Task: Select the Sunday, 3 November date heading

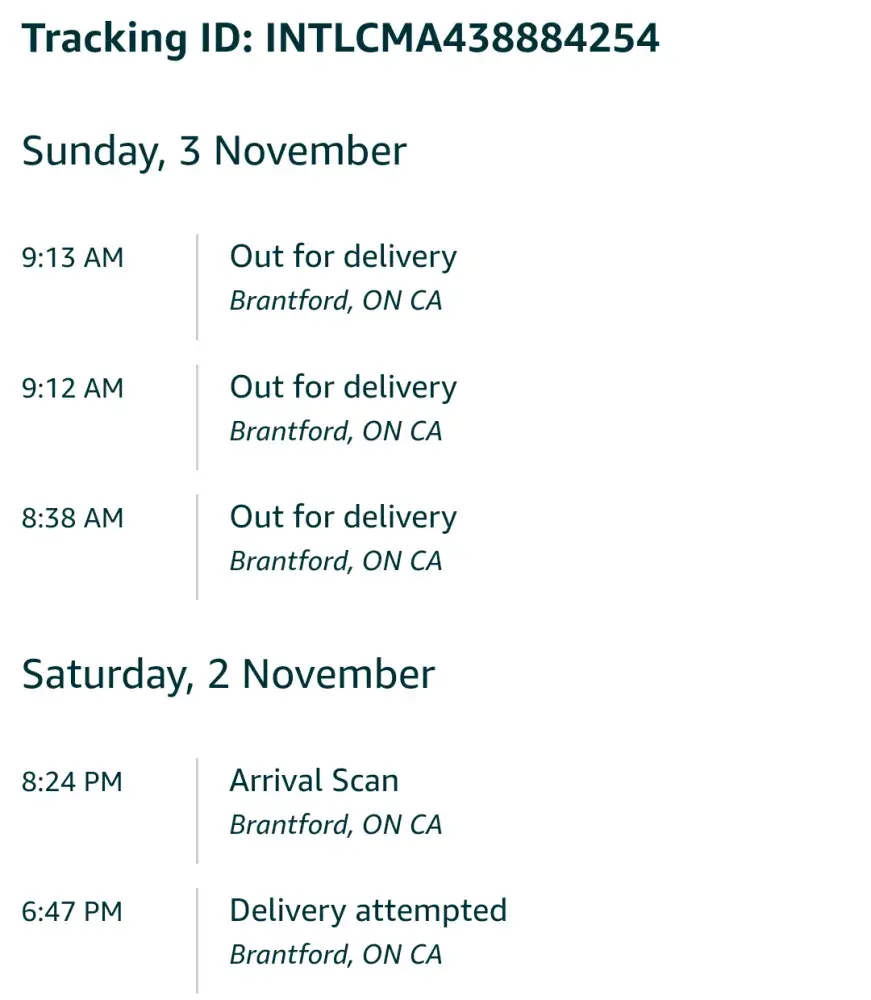Action: (x=214, y=151)
